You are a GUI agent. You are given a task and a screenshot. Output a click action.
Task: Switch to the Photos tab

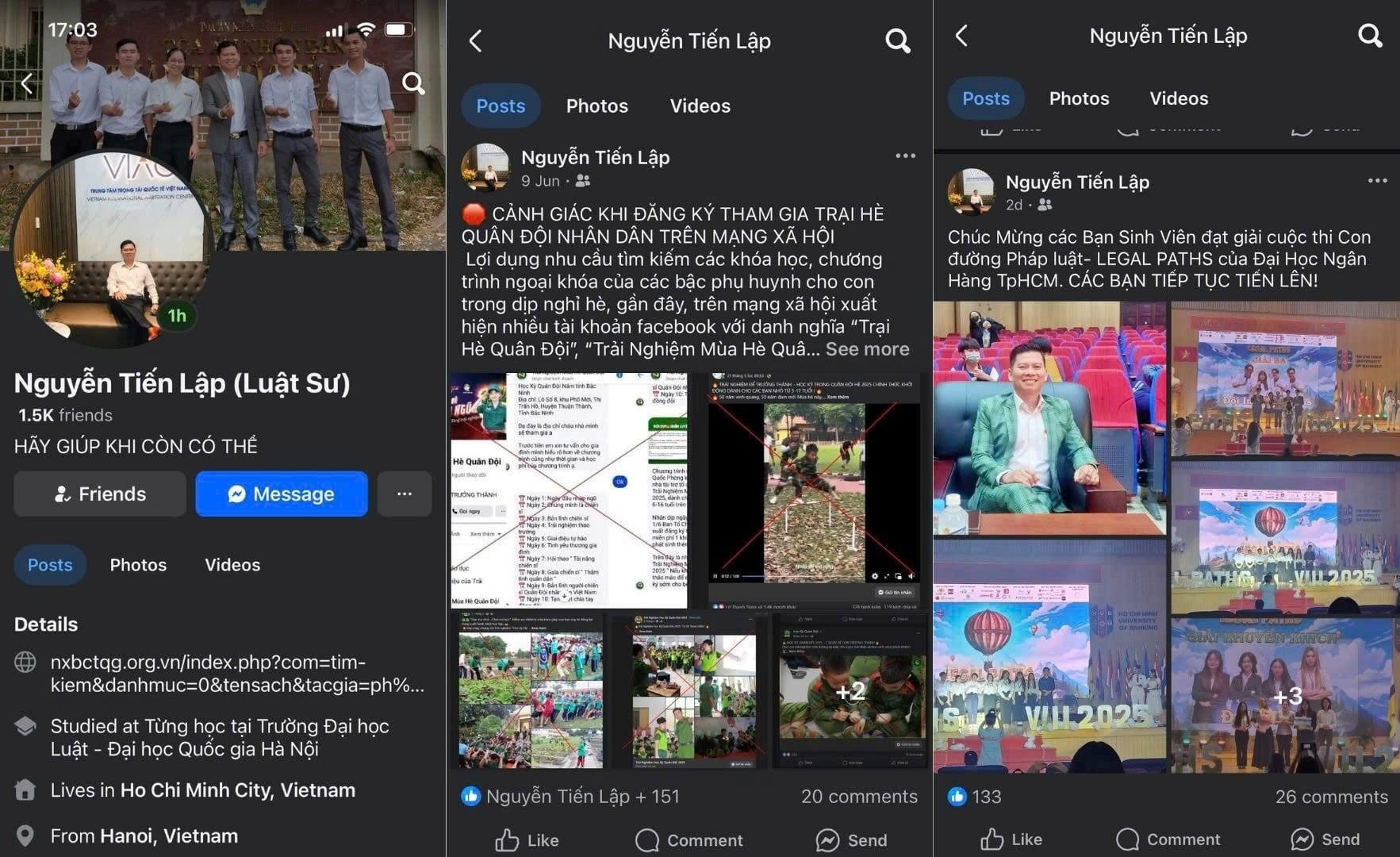tap(137, 564)
